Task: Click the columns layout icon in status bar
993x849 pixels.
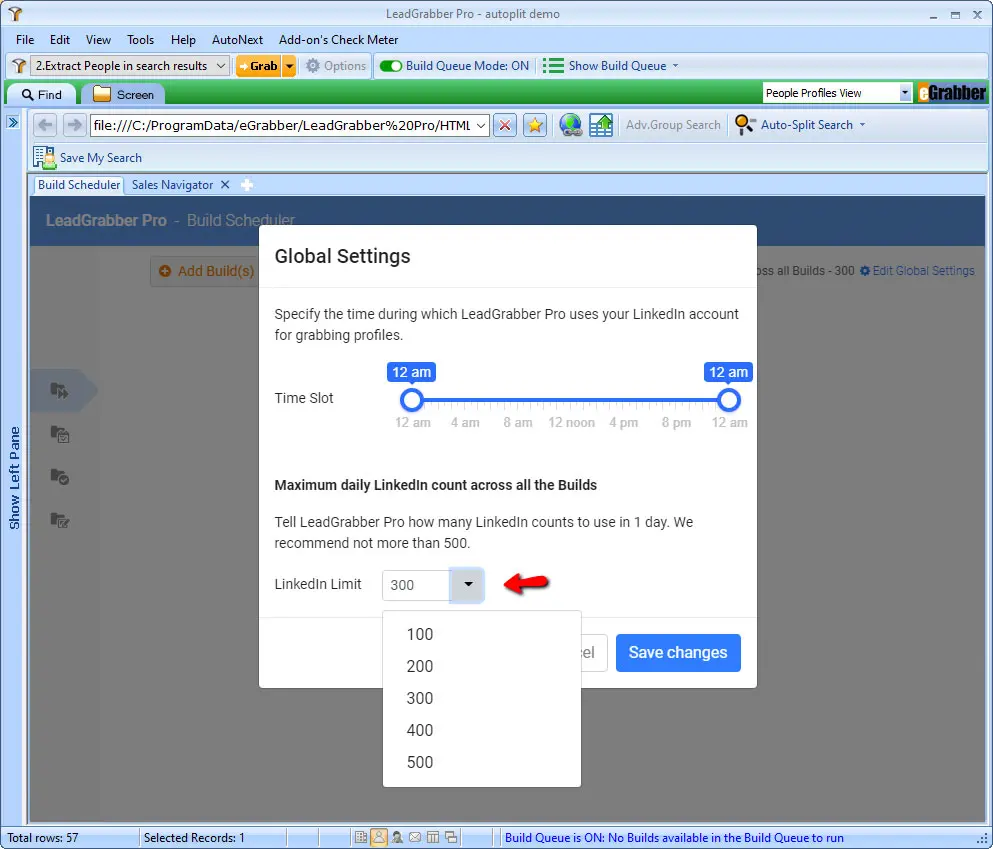Action: click(x=433, y=838)
